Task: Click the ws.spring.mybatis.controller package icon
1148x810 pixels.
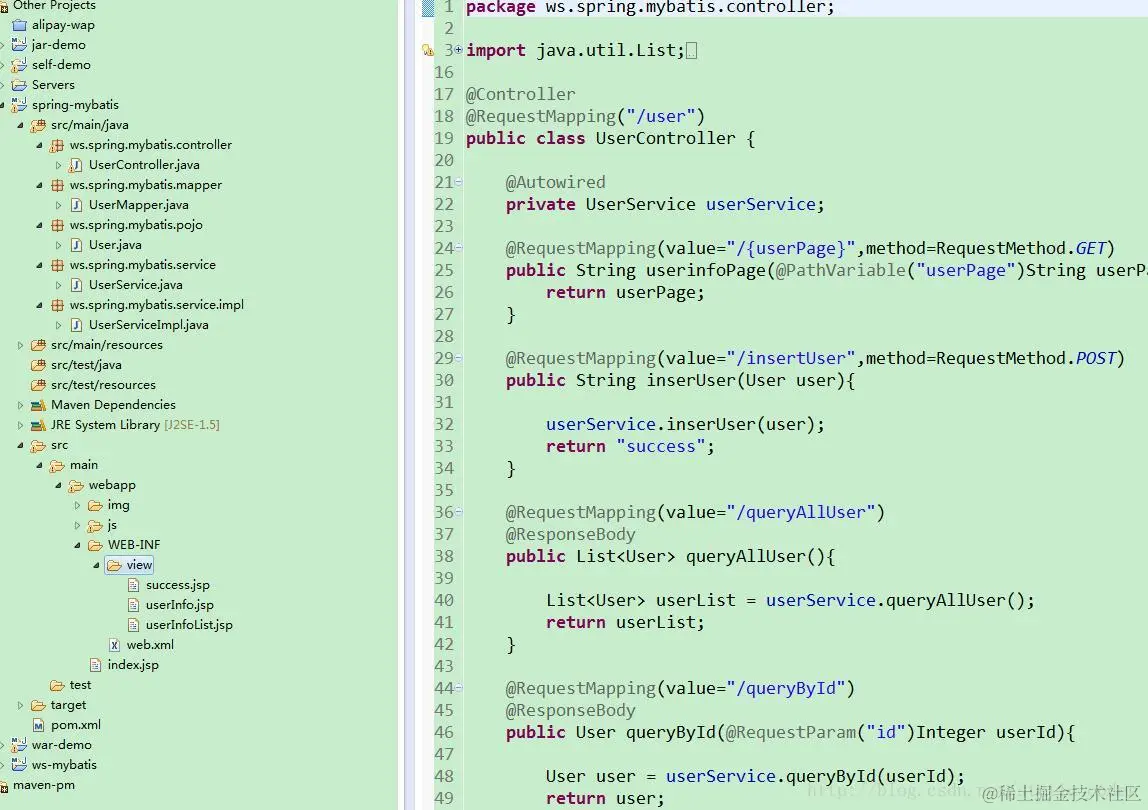Action: point(57,145)
